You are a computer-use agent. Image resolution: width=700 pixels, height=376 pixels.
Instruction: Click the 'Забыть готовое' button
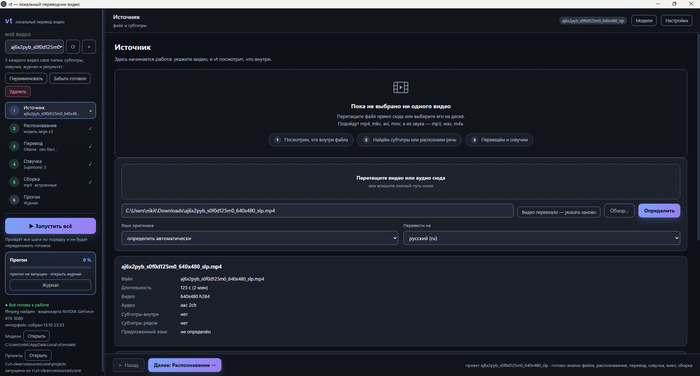pyautogui.click(x=70, y=79)
